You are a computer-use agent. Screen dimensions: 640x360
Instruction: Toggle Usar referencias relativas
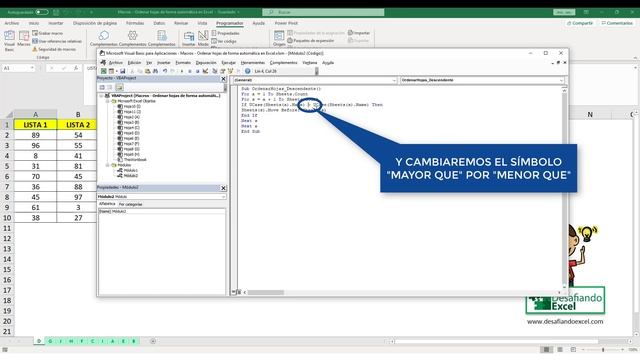coord(57,41)
